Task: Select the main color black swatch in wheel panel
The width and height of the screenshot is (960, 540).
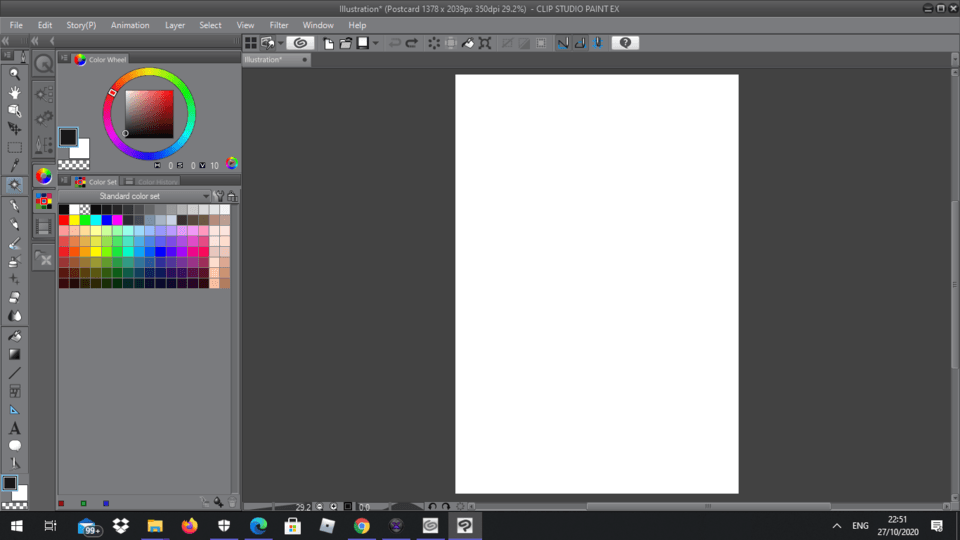Action: coord(68,137)
